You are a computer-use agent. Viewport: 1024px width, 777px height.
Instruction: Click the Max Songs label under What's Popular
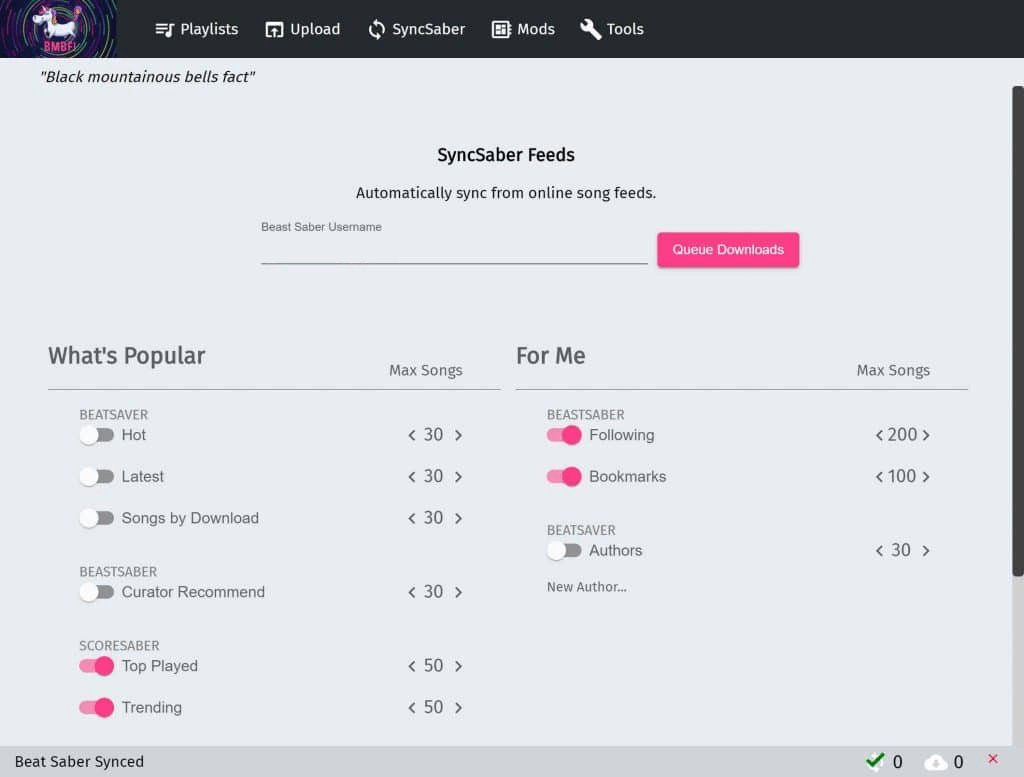[426, 370]
